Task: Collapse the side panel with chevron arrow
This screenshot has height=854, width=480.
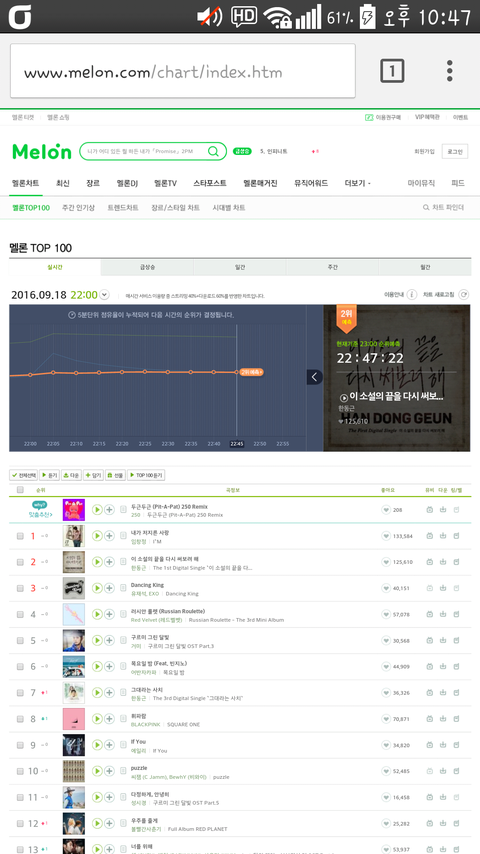Action: click(x=314, y=377)
